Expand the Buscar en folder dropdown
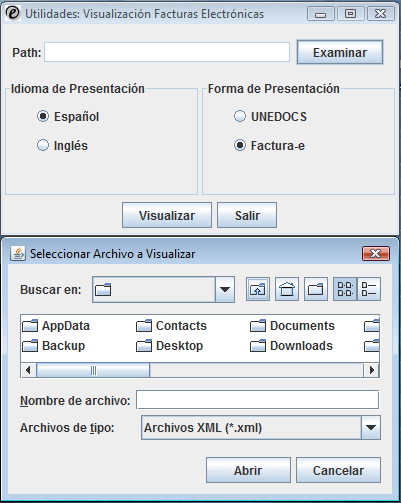Viewport: 401px width, 503px height. point(225,289)
